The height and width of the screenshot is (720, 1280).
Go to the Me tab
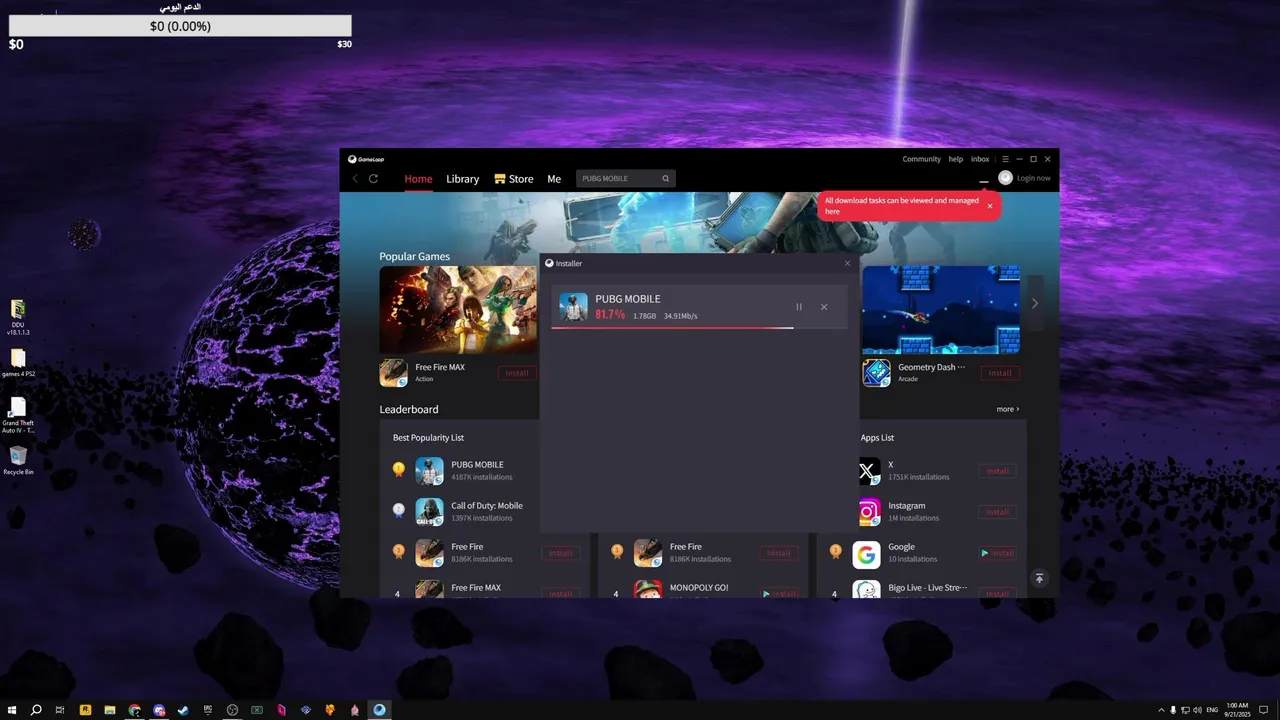[x=554, y=179]
